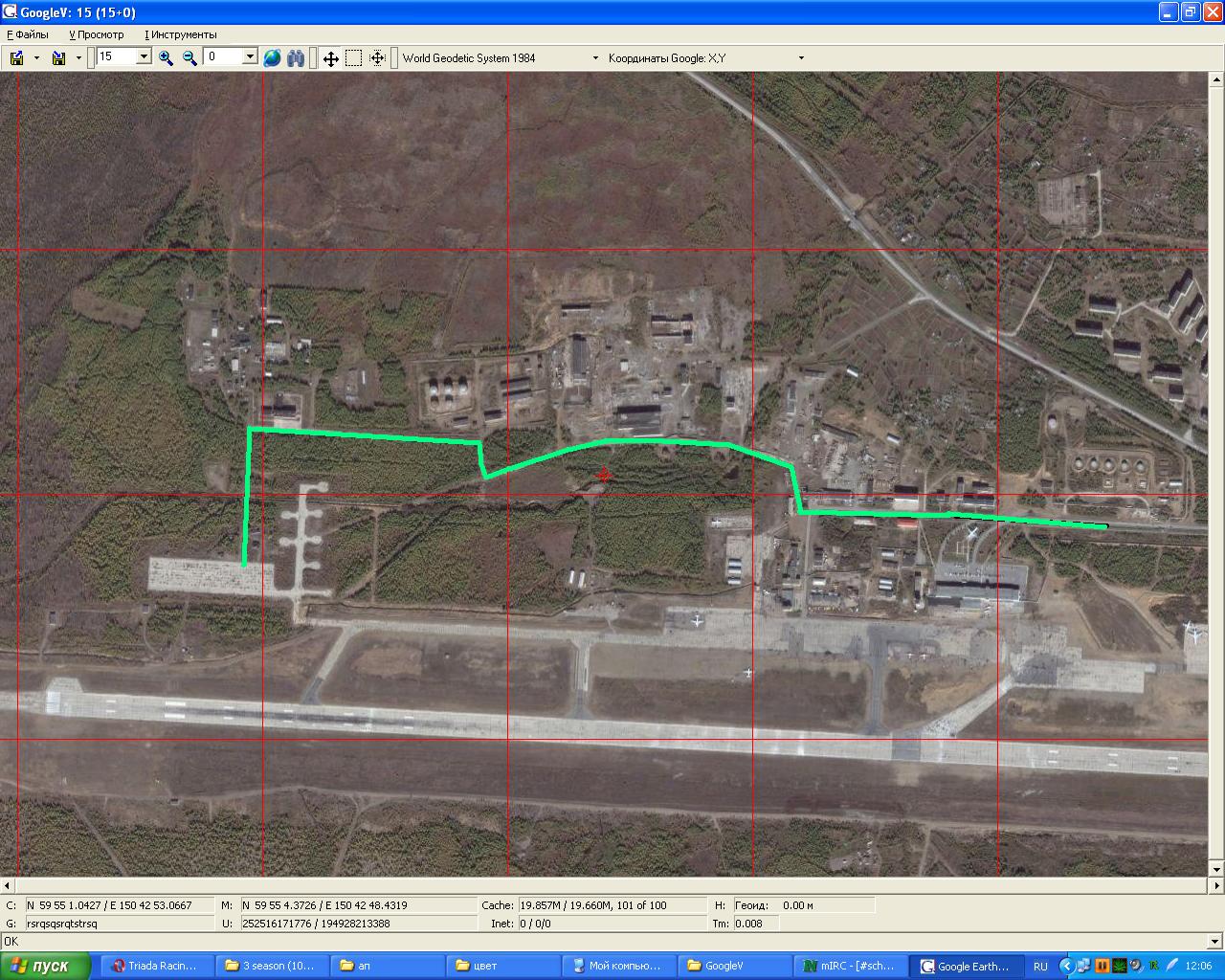Click the globe icon in toolbar
Screen dimensions: 1225x980
pos(272,58)
